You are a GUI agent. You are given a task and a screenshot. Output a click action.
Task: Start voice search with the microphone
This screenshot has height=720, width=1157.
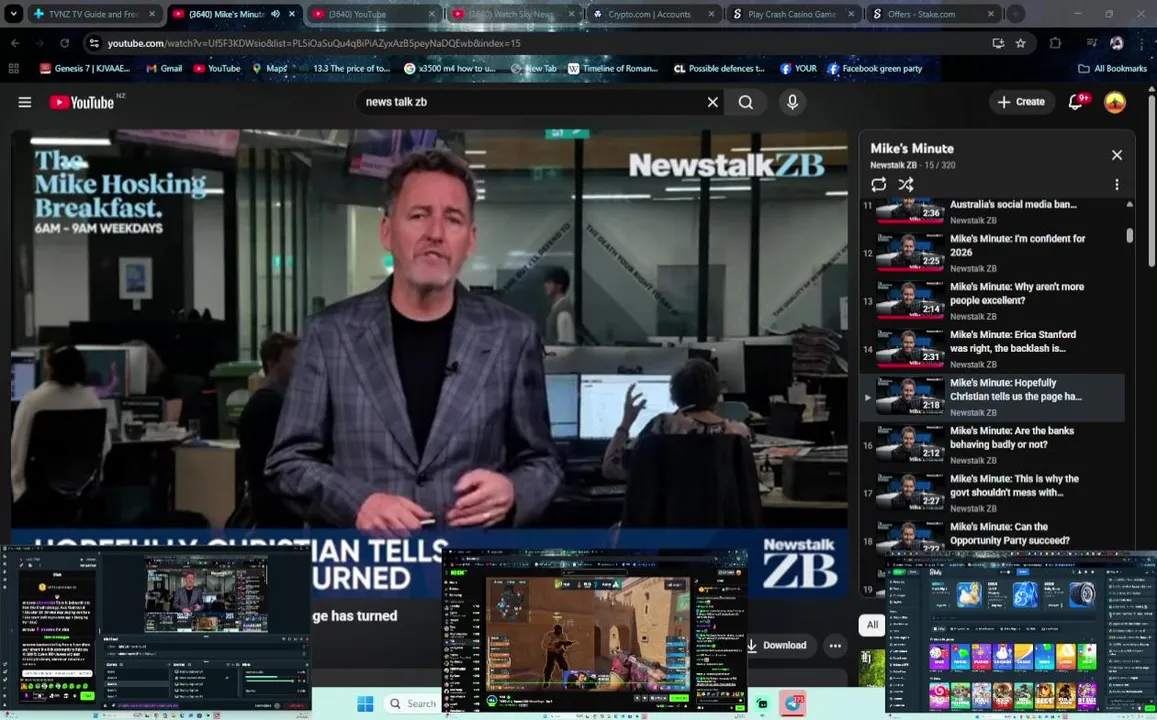point(792,102)
